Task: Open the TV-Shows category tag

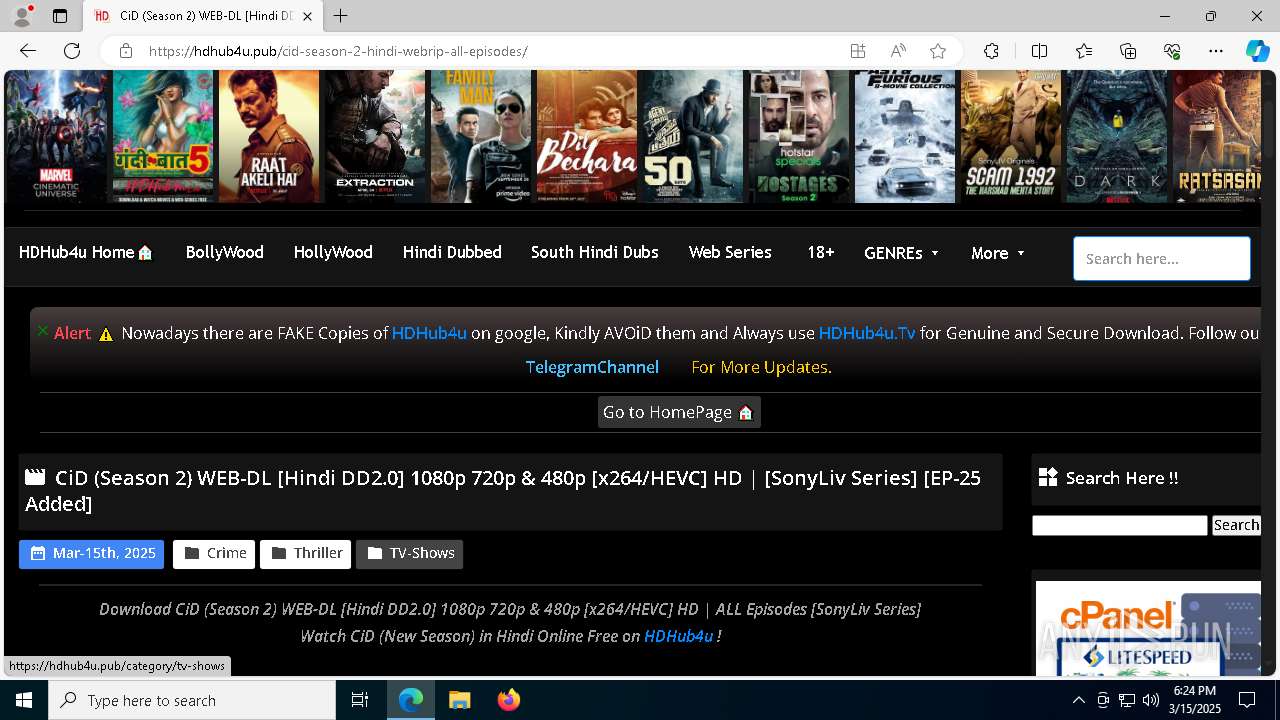Action: pyautogui.click(x=410, y=554)
